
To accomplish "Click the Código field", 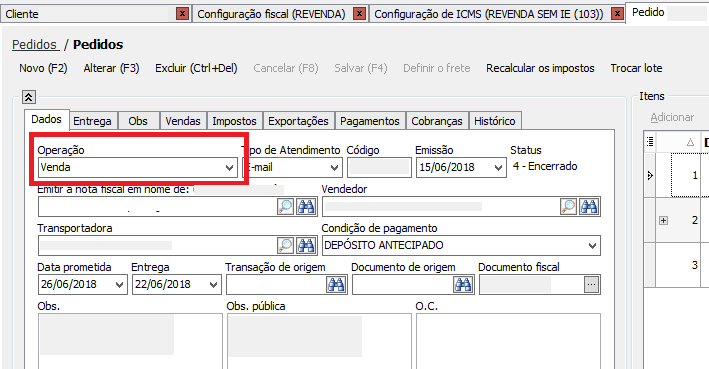I will click(379, 167).
